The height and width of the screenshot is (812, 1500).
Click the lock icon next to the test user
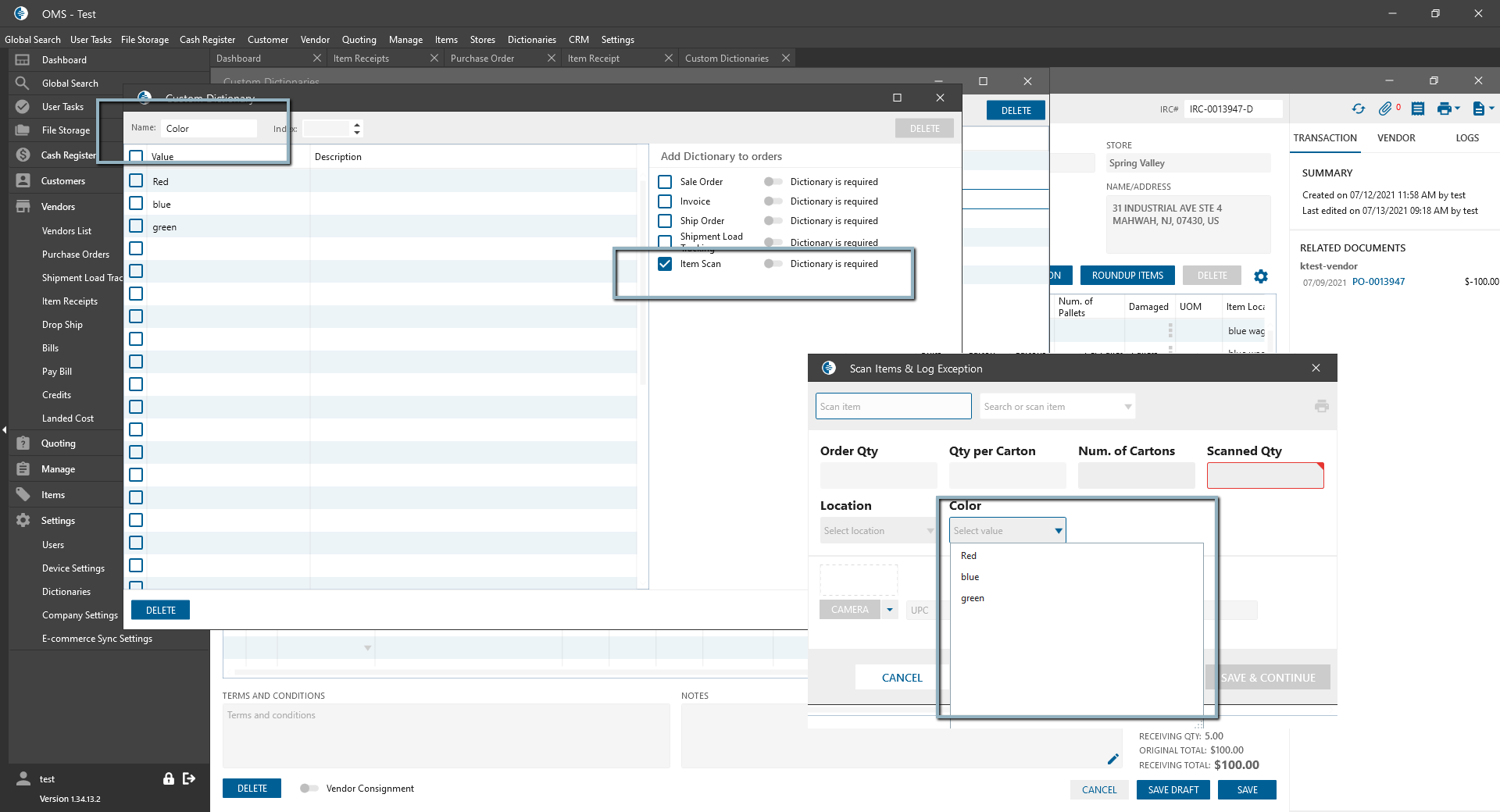(x=168, y=778)
